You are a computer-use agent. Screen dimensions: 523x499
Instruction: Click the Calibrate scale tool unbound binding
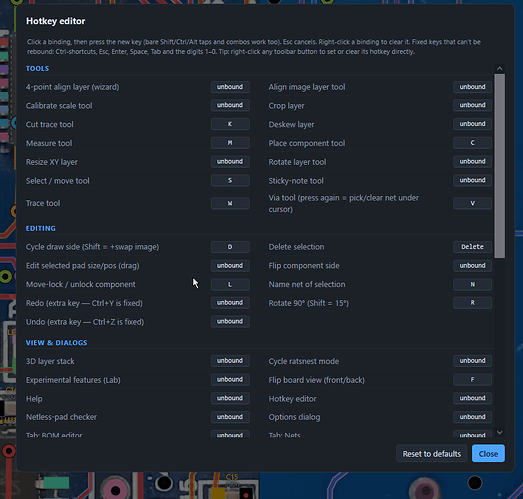230,105
